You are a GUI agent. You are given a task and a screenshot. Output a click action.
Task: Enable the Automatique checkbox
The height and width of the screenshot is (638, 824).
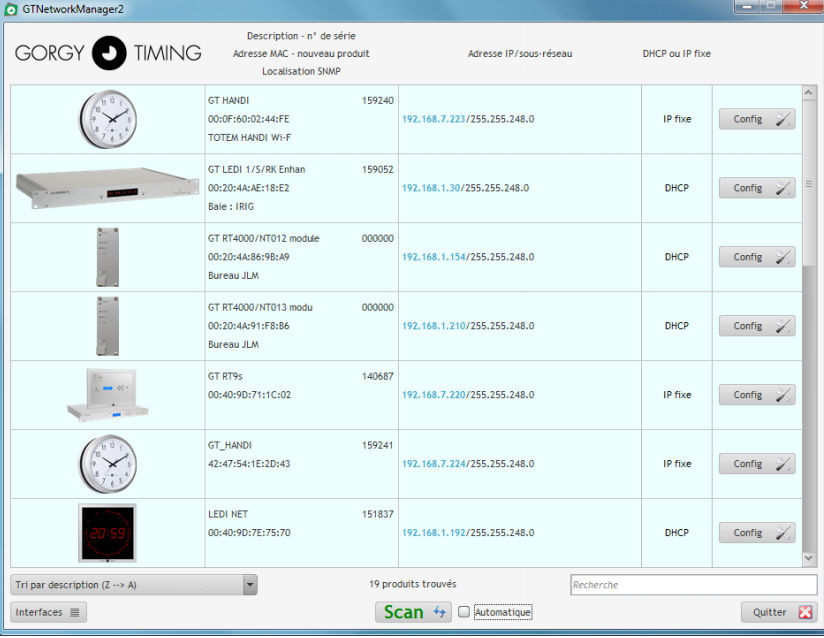pyautogui.click(x=464, y=611)
